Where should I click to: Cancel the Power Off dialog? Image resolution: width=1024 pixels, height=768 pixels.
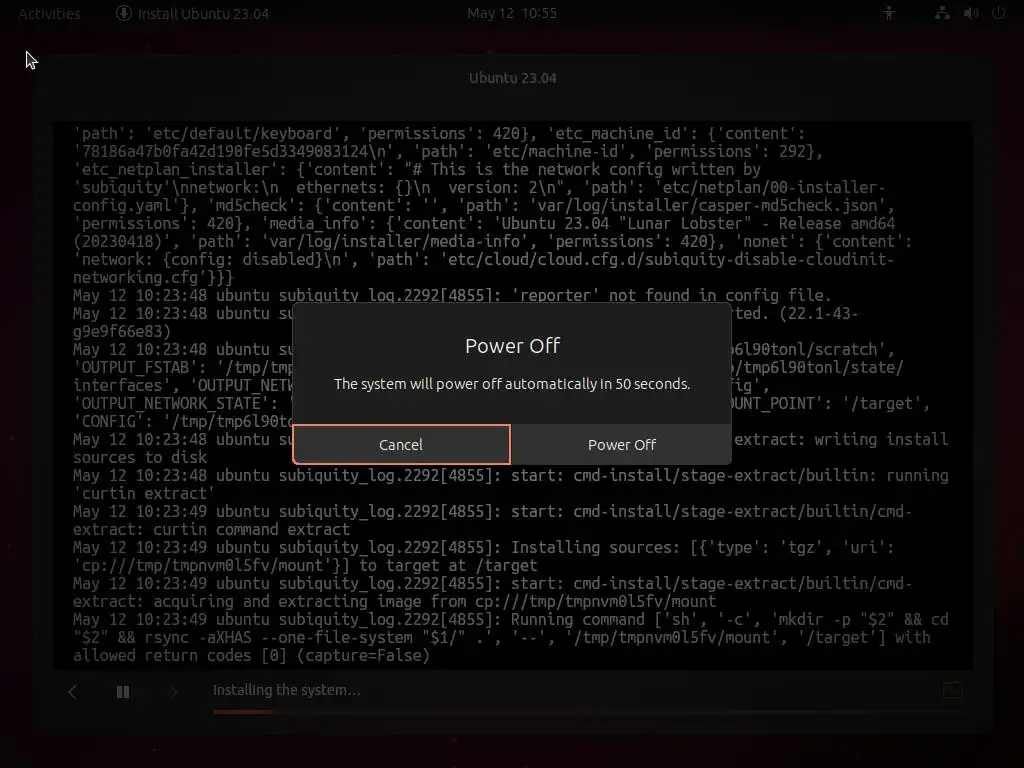coord(401,444)
